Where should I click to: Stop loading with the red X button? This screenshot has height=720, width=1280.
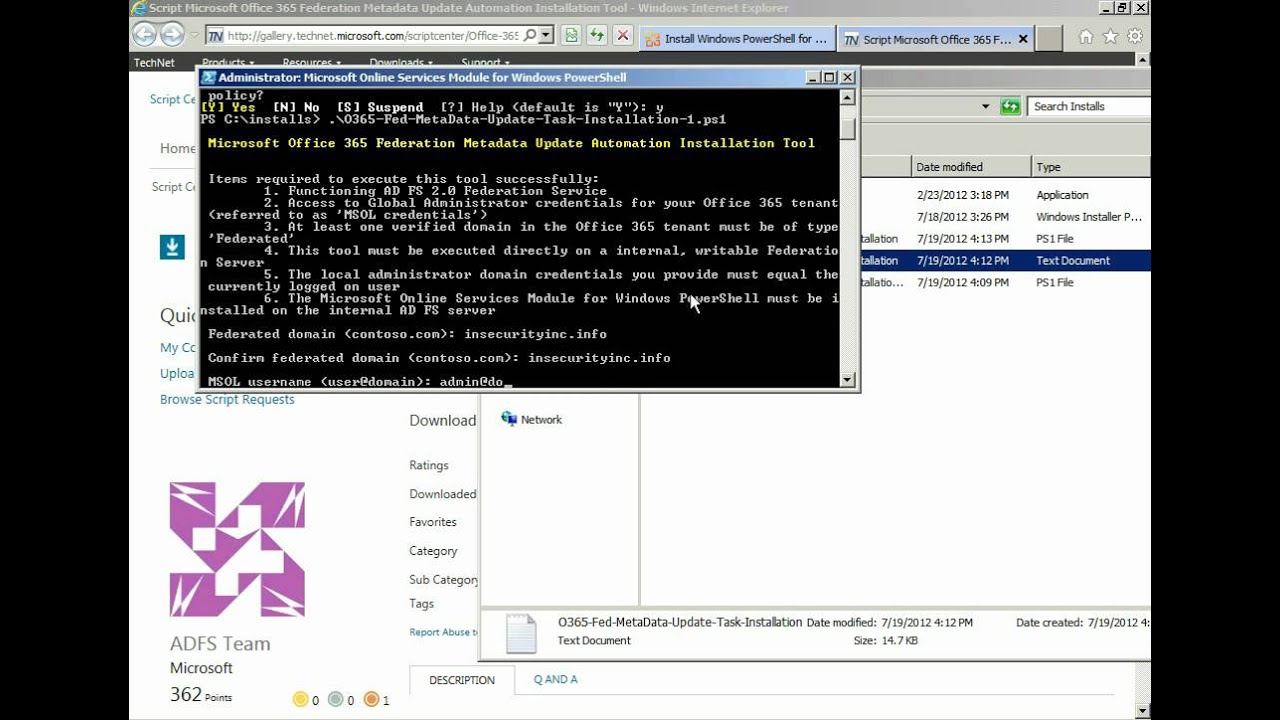pos(623,35)
